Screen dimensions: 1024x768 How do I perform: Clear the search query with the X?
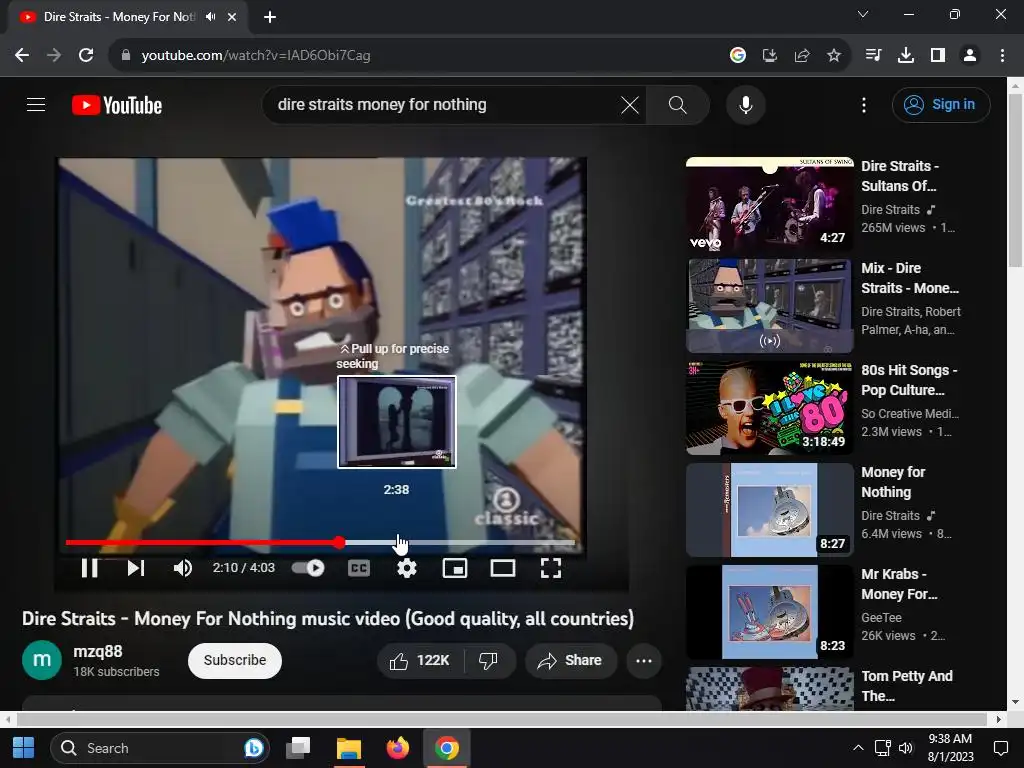(x=630, y=104)
